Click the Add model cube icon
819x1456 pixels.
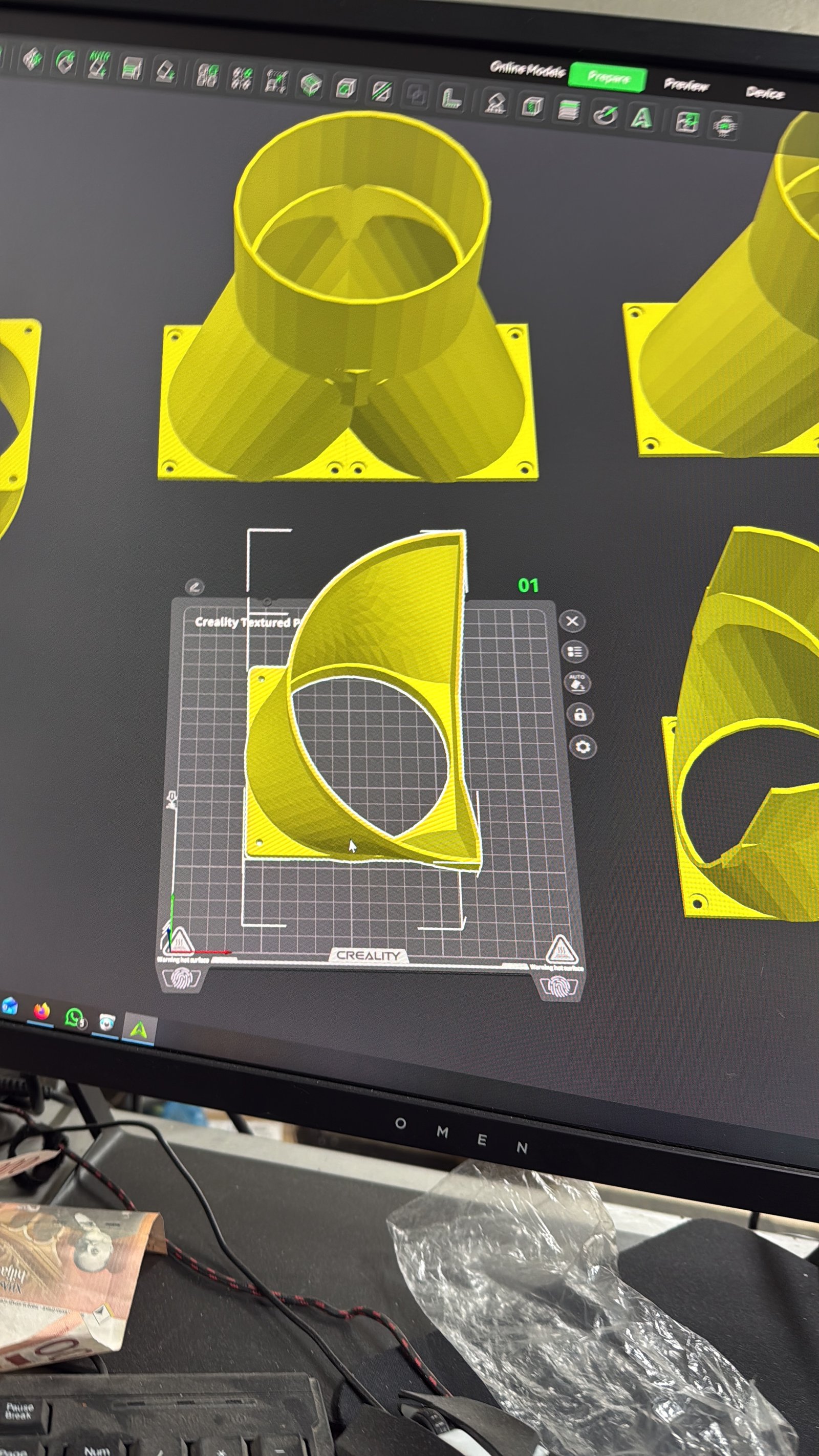[x=32, y=58]
